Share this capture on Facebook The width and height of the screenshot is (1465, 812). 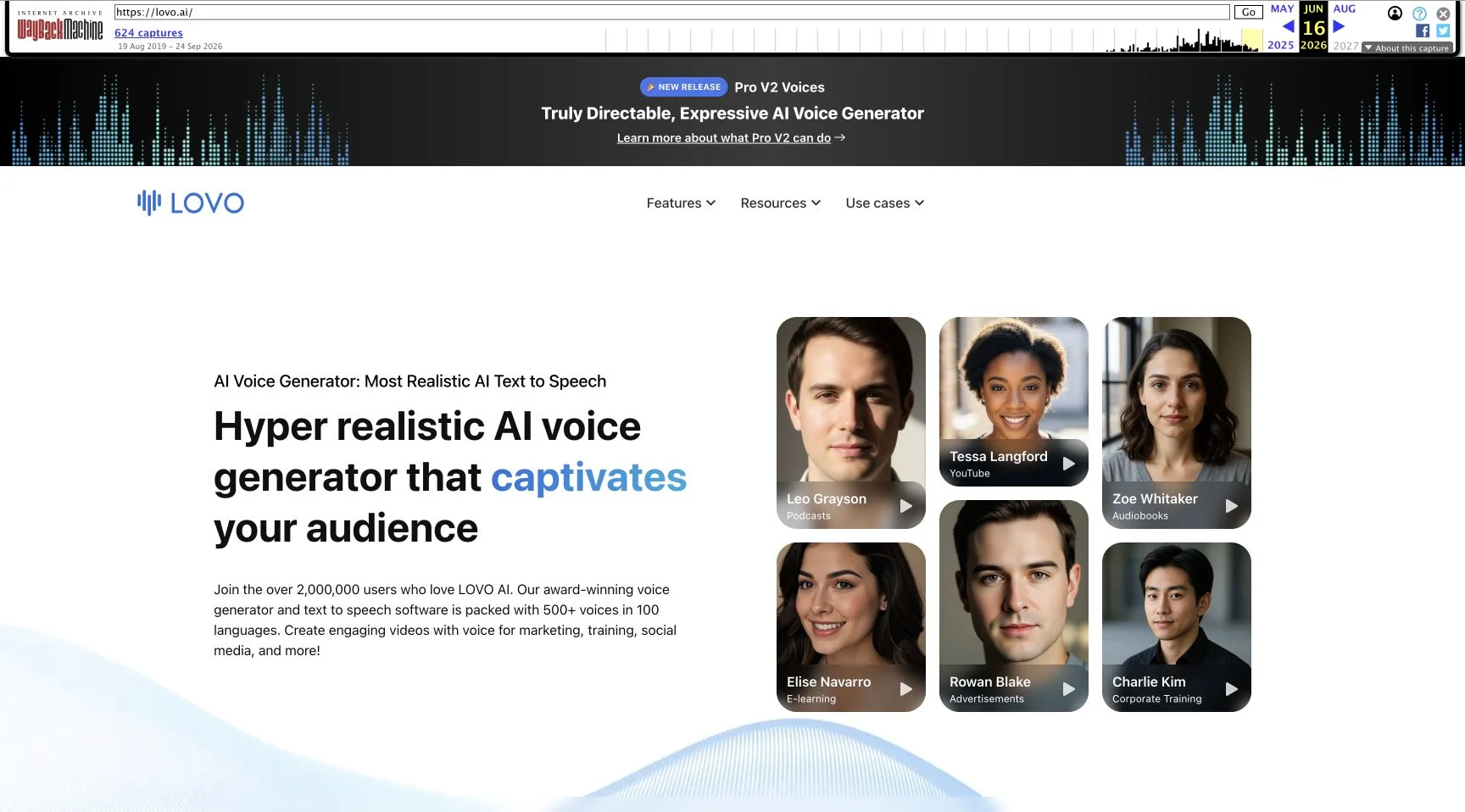[1423, 31]
